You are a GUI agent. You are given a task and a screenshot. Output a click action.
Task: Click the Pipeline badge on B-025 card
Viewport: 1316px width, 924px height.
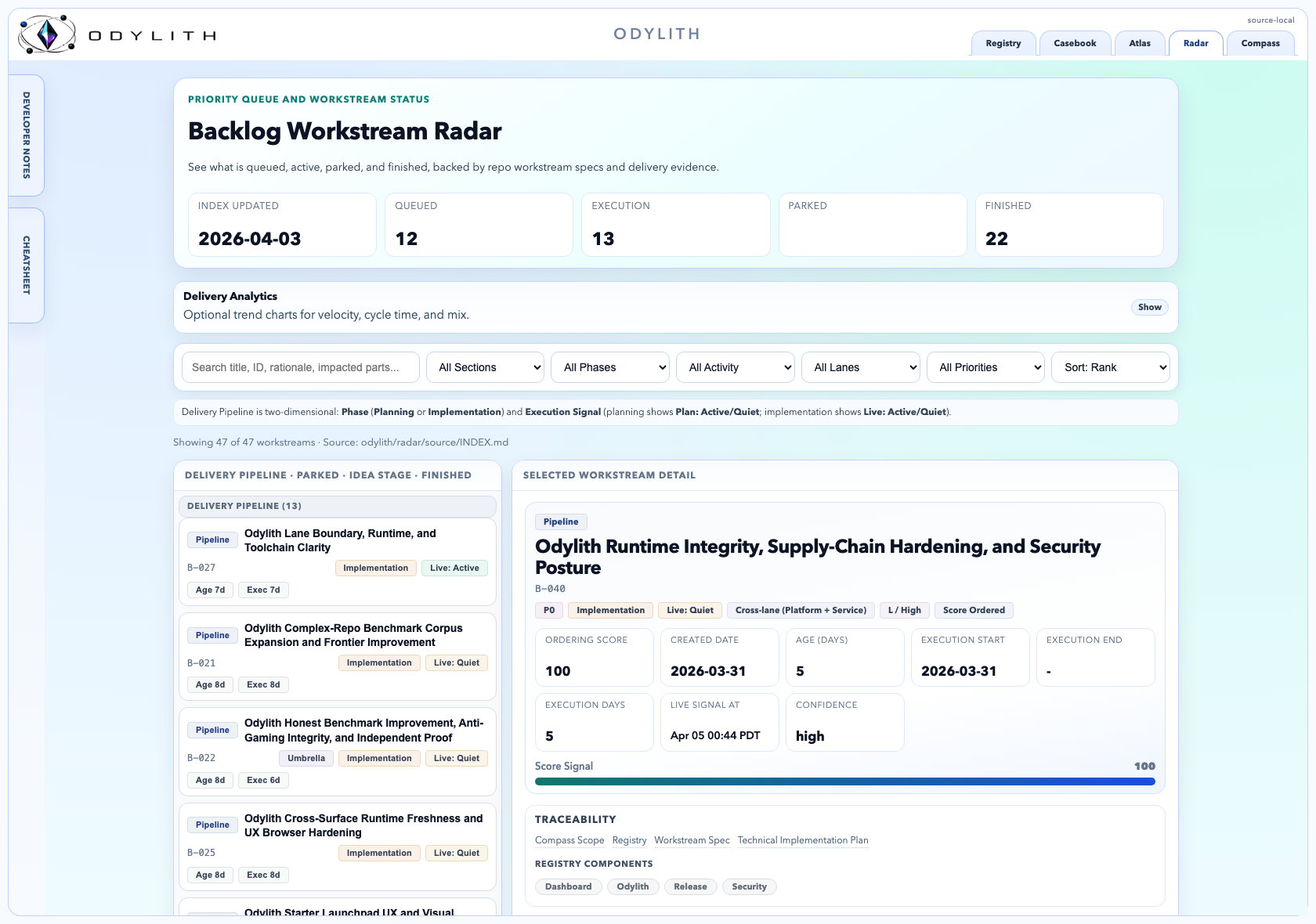tap(212, 825)
